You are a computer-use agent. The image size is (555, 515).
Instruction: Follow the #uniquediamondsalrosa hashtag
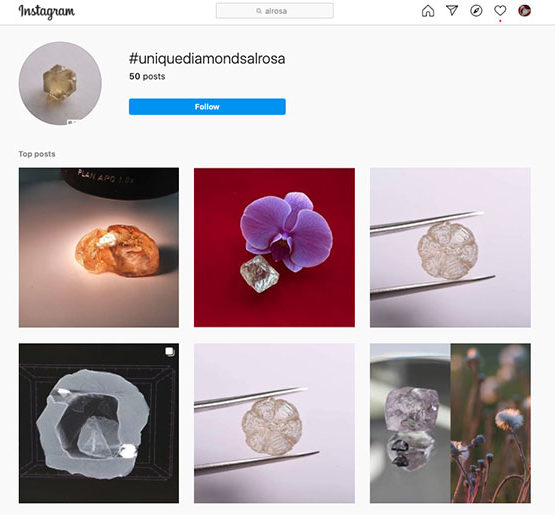tap(207, 107)
